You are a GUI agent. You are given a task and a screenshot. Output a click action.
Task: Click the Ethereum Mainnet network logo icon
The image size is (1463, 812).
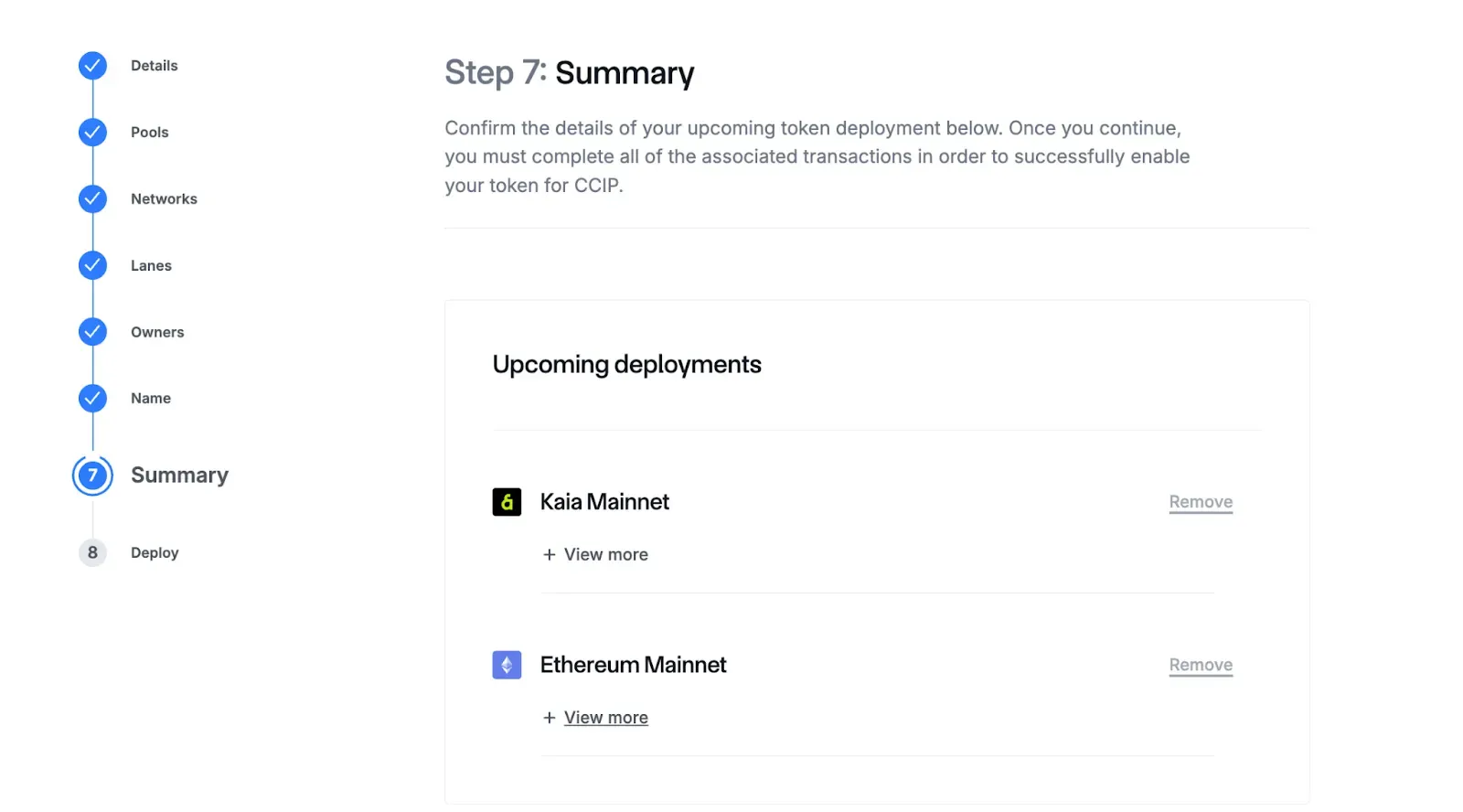click(x=507, y=665)
